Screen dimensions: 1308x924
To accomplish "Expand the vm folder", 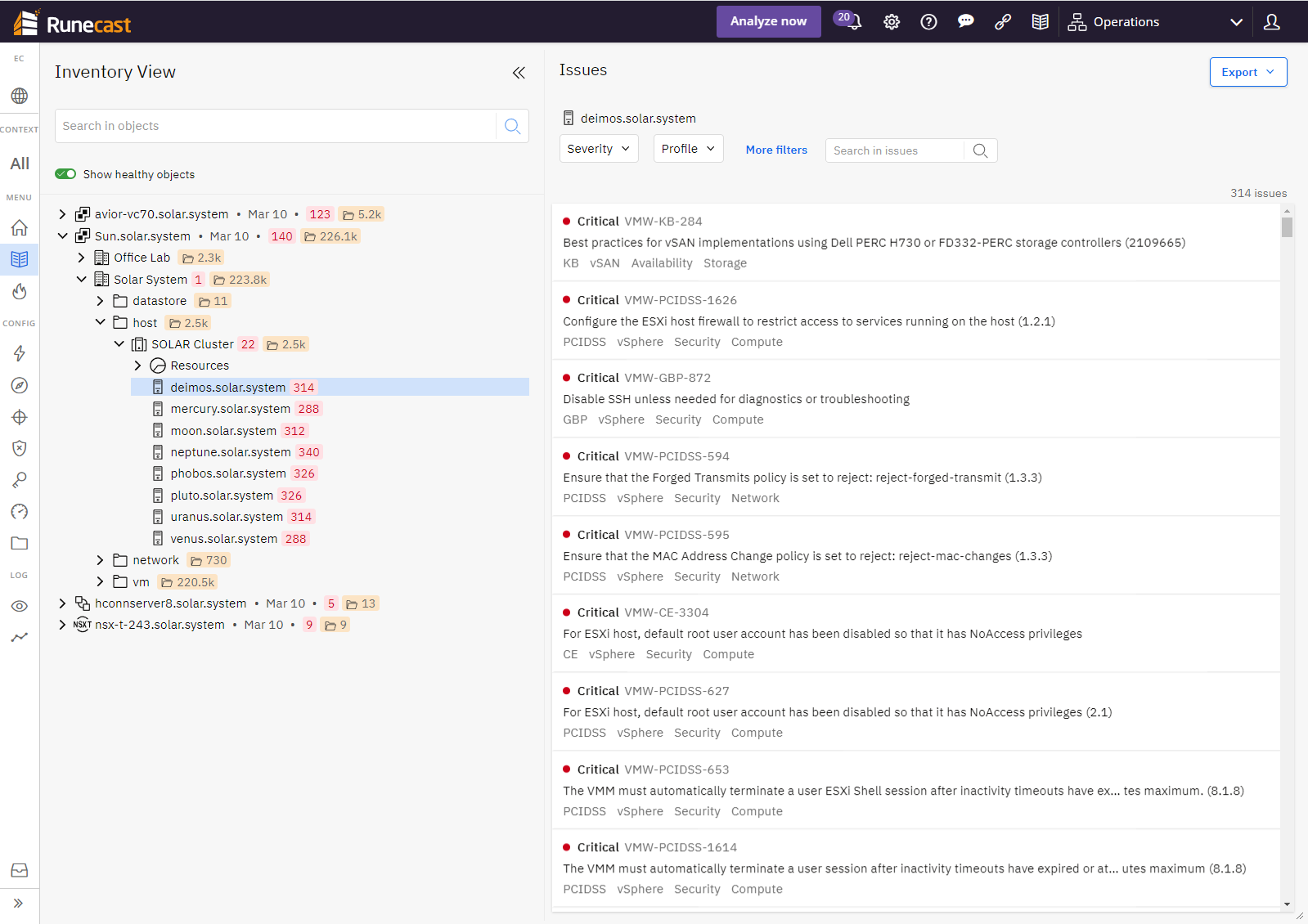I will [100, 582].
